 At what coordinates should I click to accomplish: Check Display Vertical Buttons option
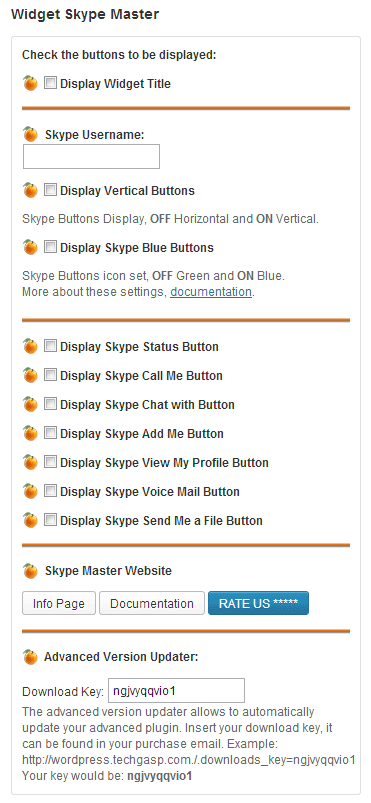pyautogui.click(x=50, y=190)
